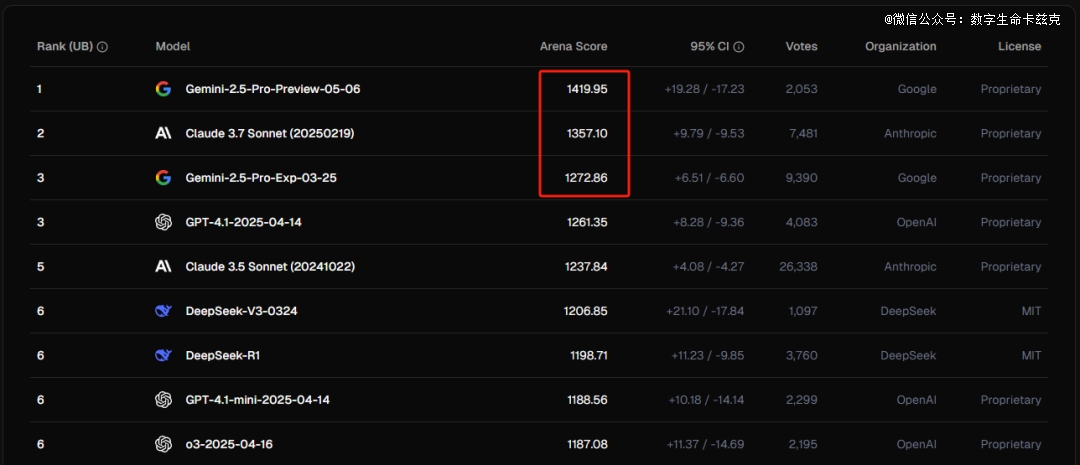The width and height of the screenshot is (1080, 465).
Task: Click the confidence interval +10.18 / -14.14
Action: (706, 400)
